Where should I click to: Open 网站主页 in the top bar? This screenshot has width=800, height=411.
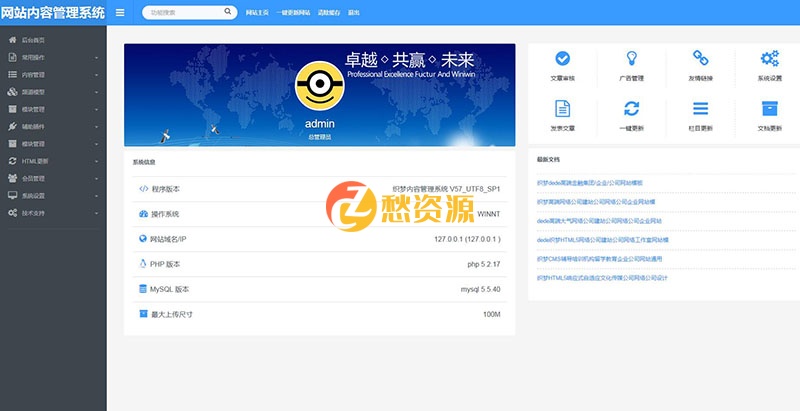257,13
